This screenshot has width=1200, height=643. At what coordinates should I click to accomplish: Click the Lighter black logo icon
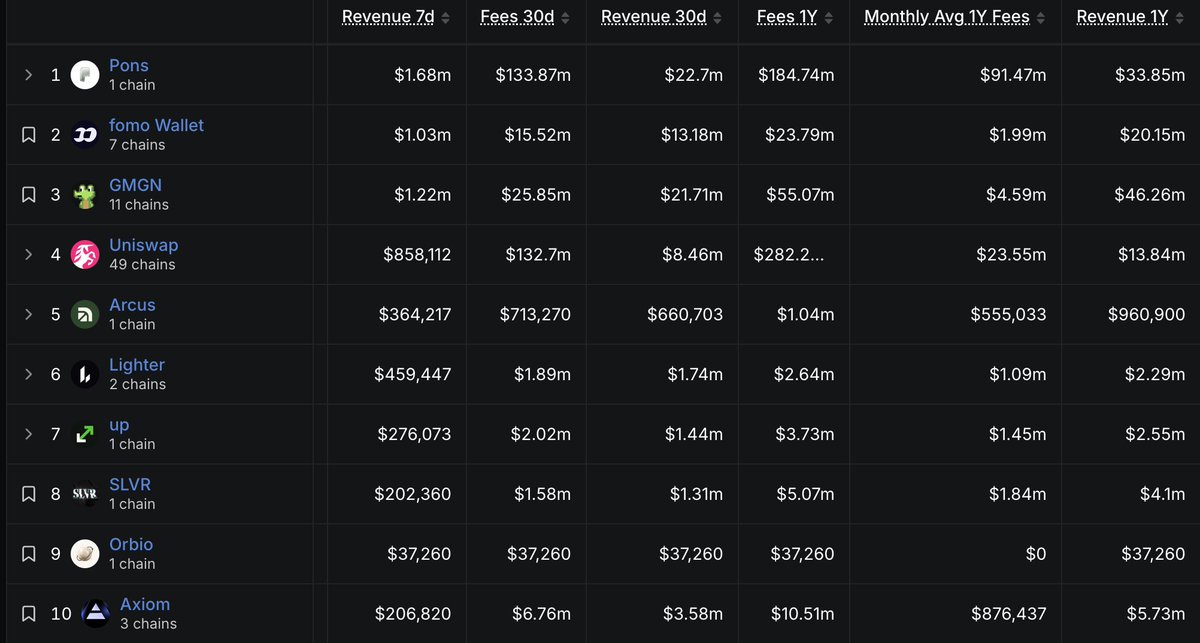coord(85,374)
